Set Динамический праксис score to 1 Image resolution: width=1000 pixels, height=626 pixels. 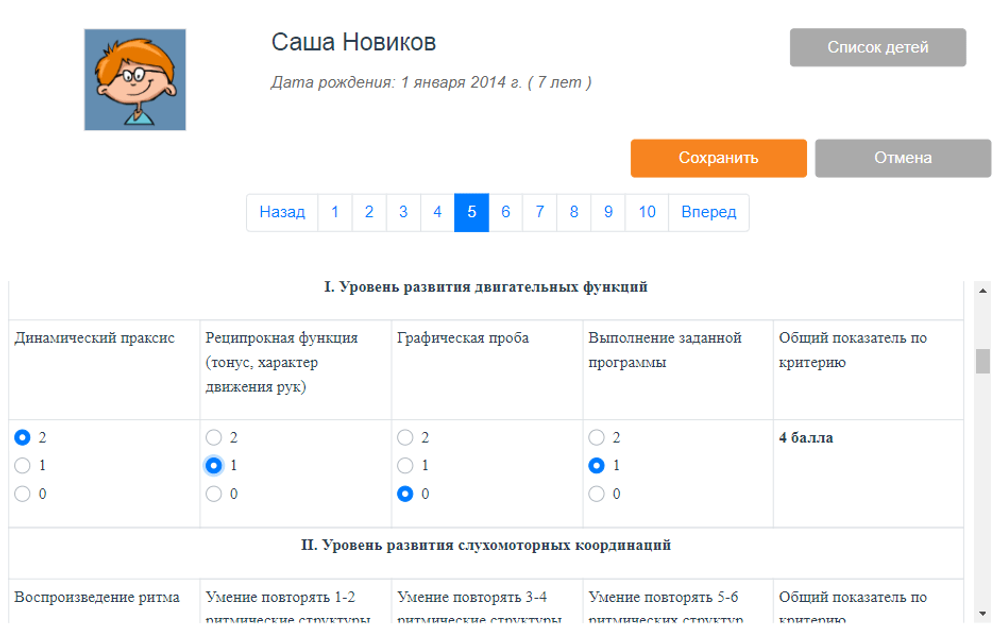tap(22, 465)
